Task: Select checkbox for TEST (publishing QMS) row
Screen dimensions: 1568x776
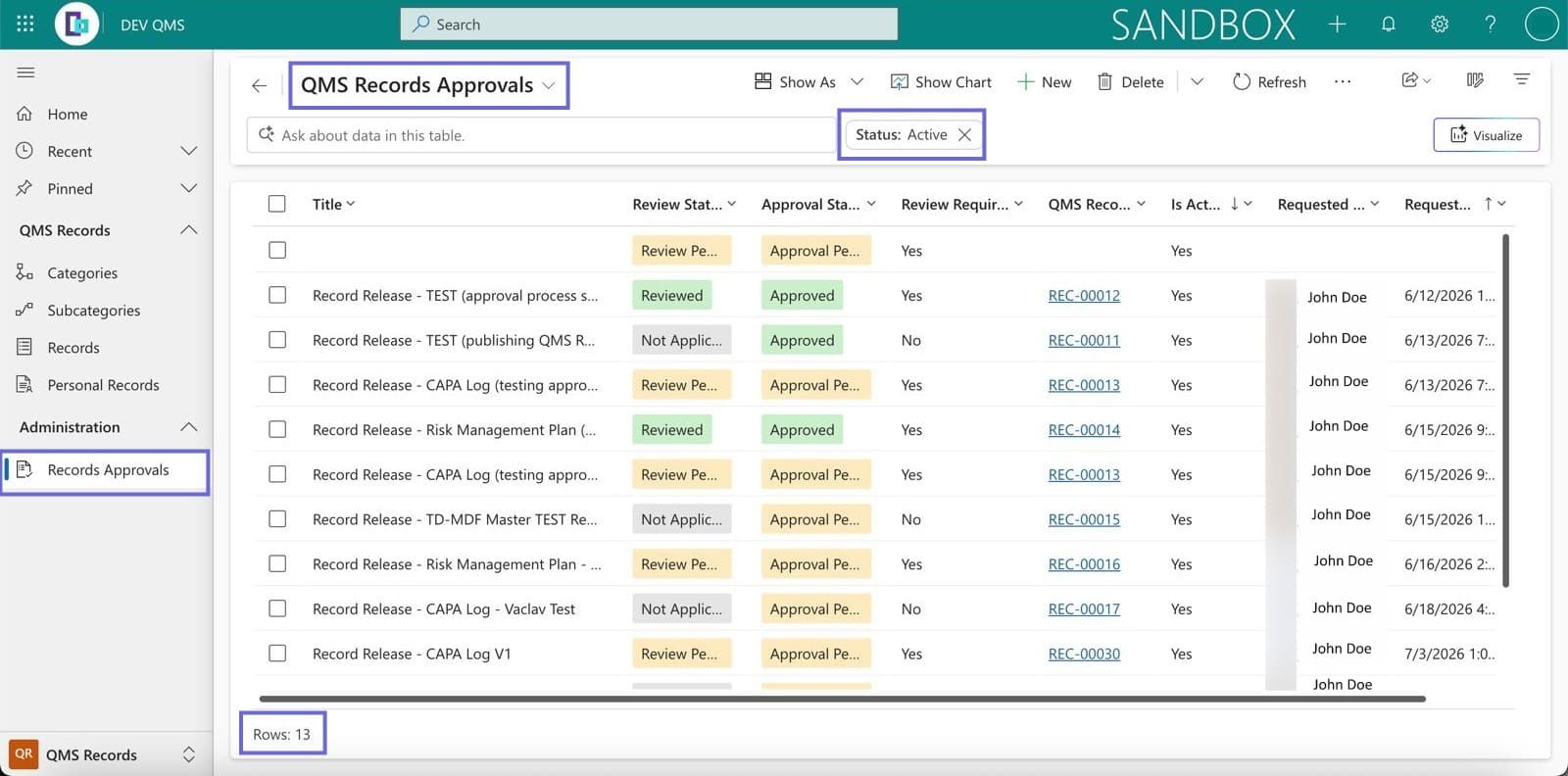Action: coord(277,340)
